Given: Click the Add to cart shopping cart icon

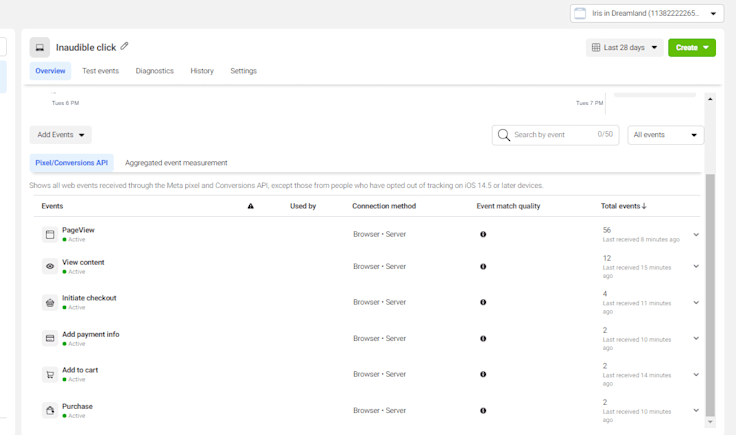Looking at the screenshot, I should pyautogui.click(x=50, y=374).
